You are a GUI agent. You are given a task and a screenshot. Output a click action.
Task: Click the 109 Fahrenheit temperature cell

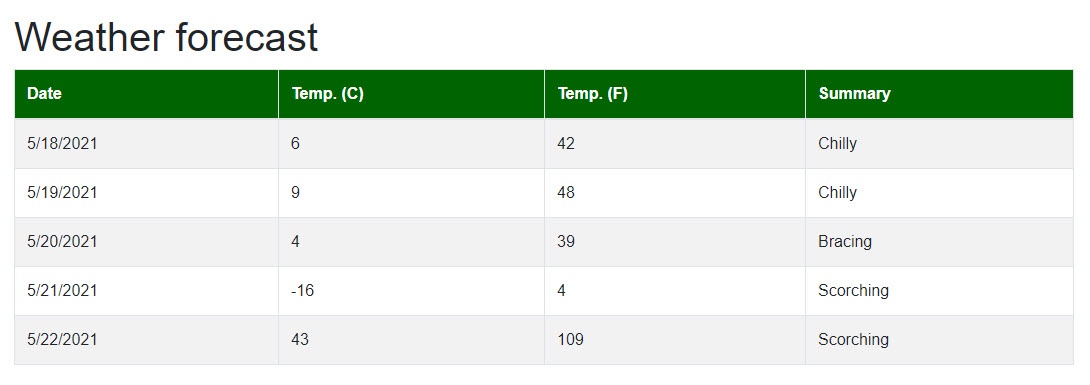[674, 340]
